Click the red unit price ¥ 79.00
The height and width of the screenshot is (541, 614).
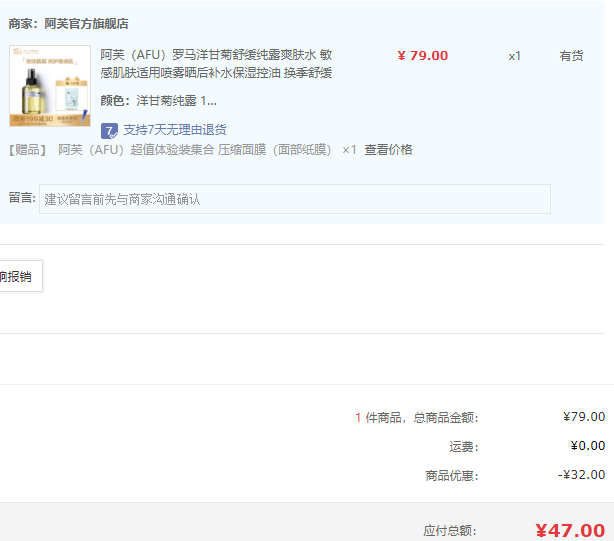click(423, 56)
